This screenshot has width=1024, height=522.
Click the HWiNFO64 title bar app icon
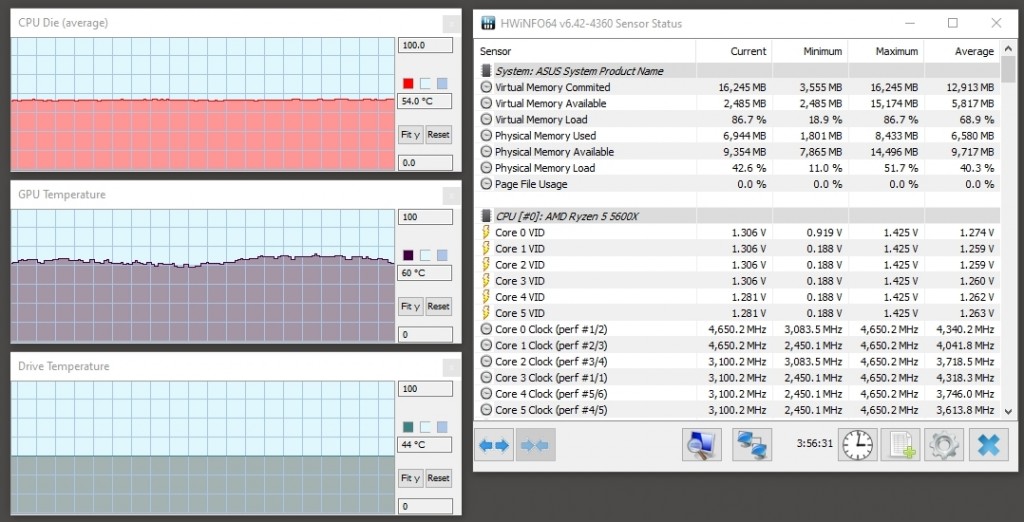pyautogui.click(x=488, y=24)
